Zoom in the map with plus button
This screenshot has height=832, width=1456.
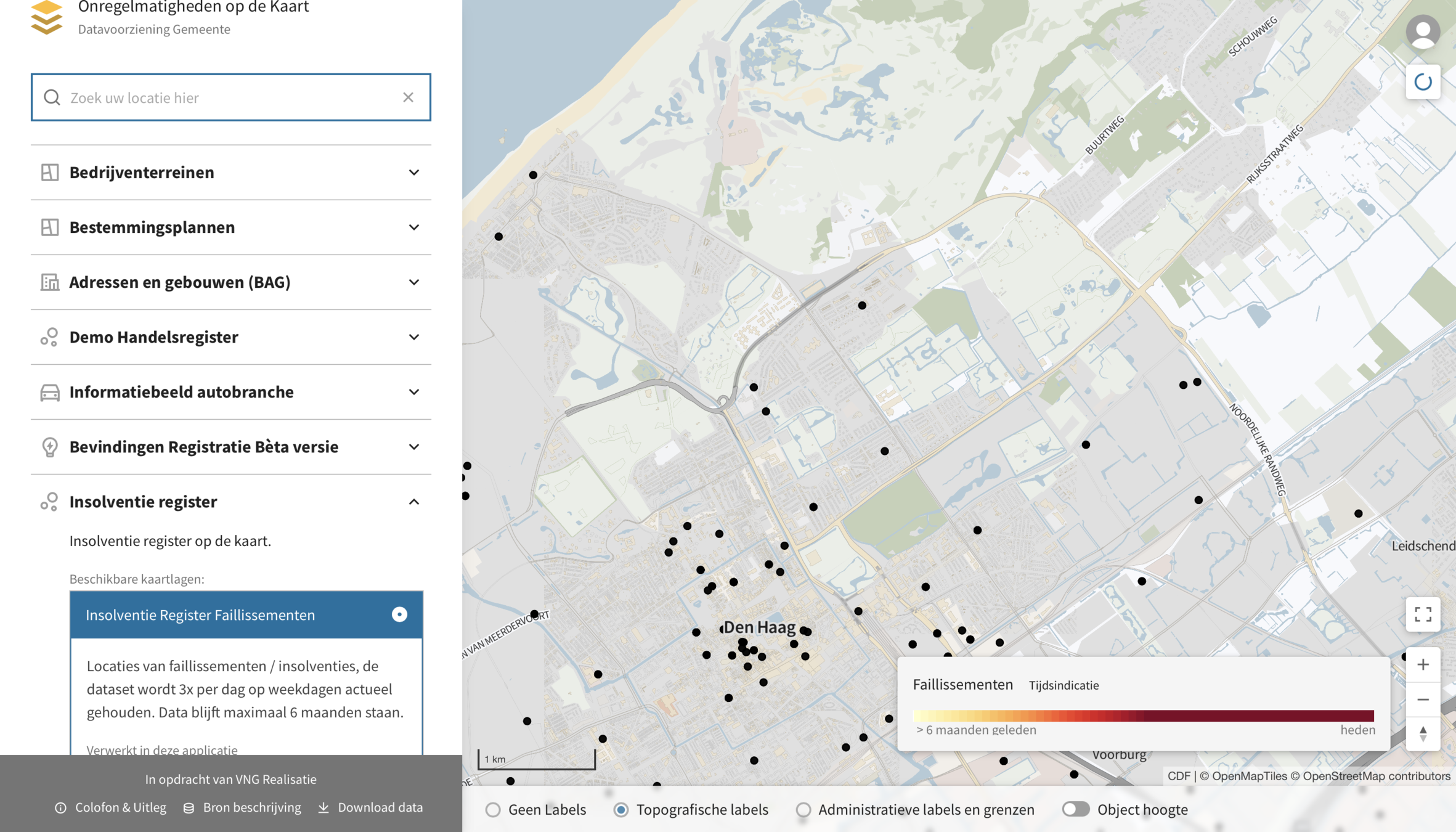click(x=1423, y=664)
